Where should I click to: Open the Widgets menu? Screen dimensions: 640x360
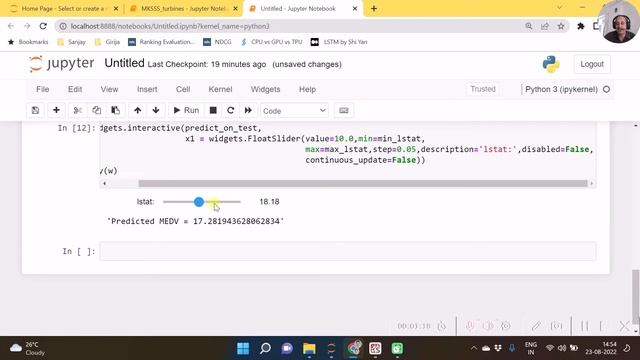click(x=265, y=89)
